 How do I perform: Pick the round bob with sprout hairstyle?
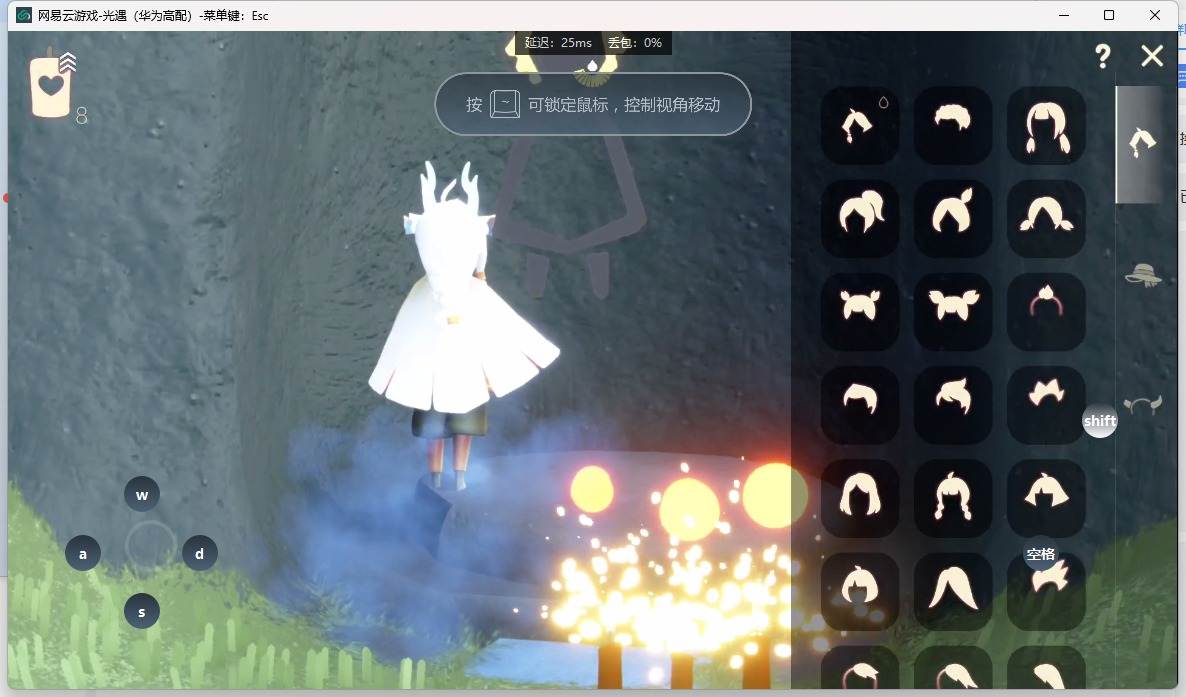pos(859,591)
